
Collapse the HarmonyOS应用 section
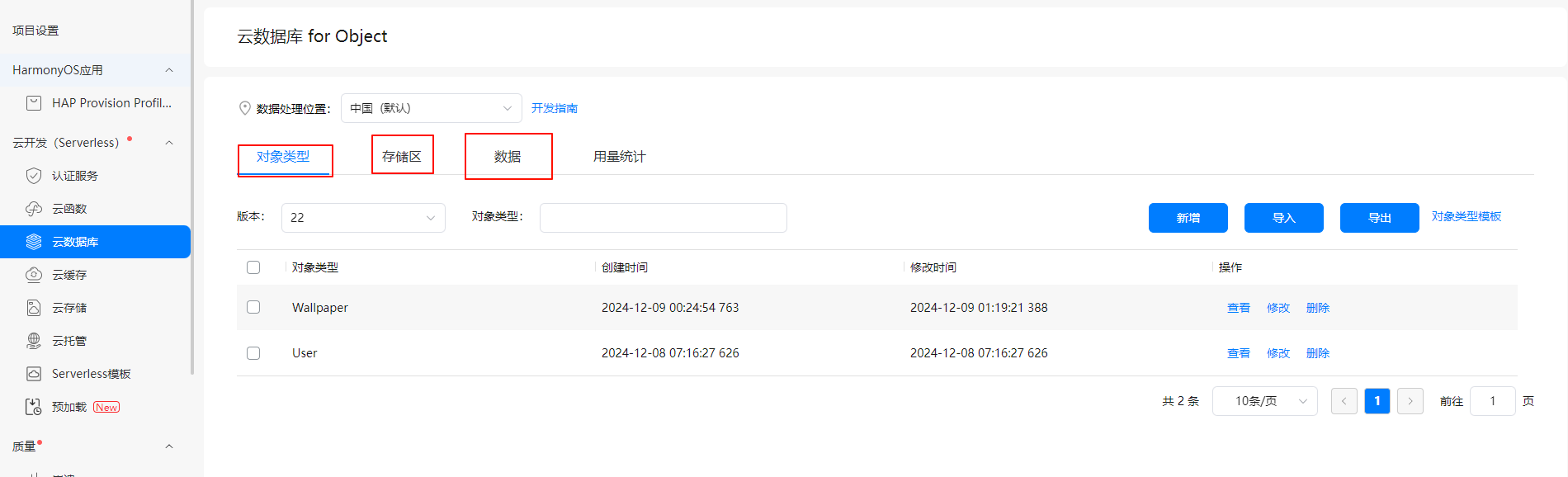pyautogui.click(x=169, y=70)
